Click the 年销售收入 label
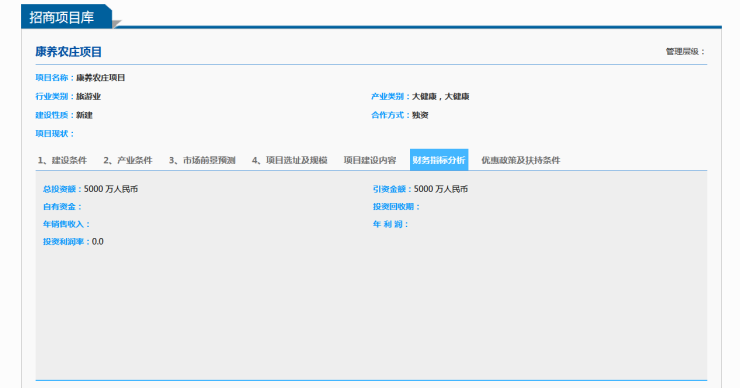Viewport: 740px width, 388px height. pyautogui.click(x=67, y=224)
